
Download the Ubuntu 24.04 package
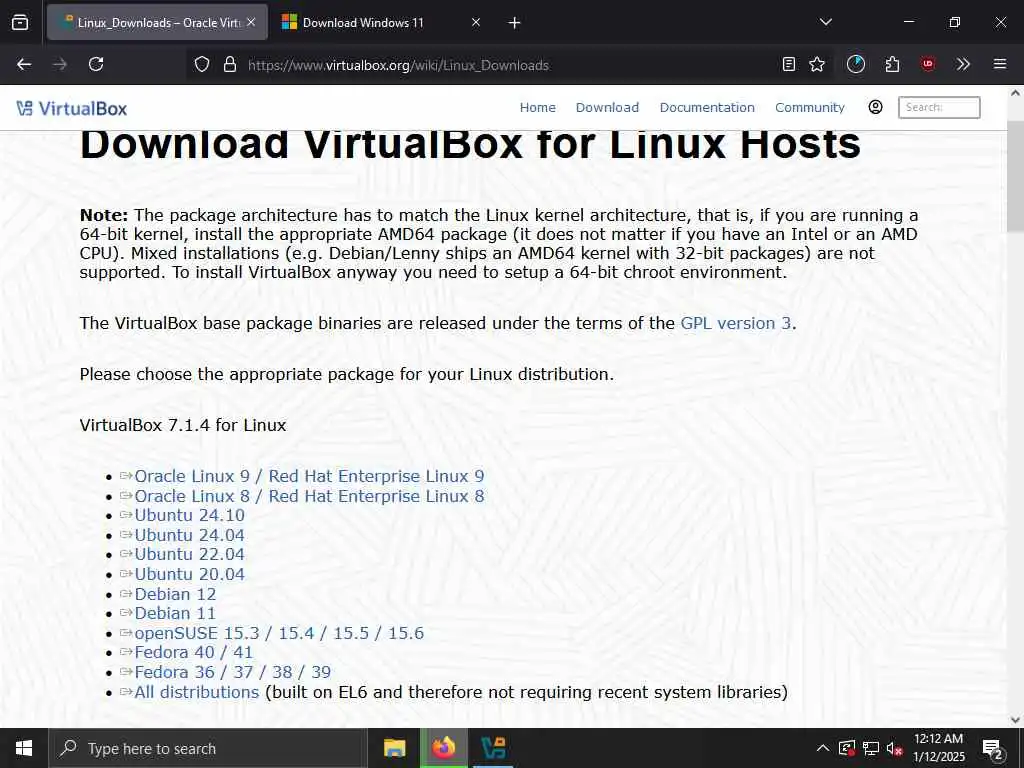pos(189,536)
